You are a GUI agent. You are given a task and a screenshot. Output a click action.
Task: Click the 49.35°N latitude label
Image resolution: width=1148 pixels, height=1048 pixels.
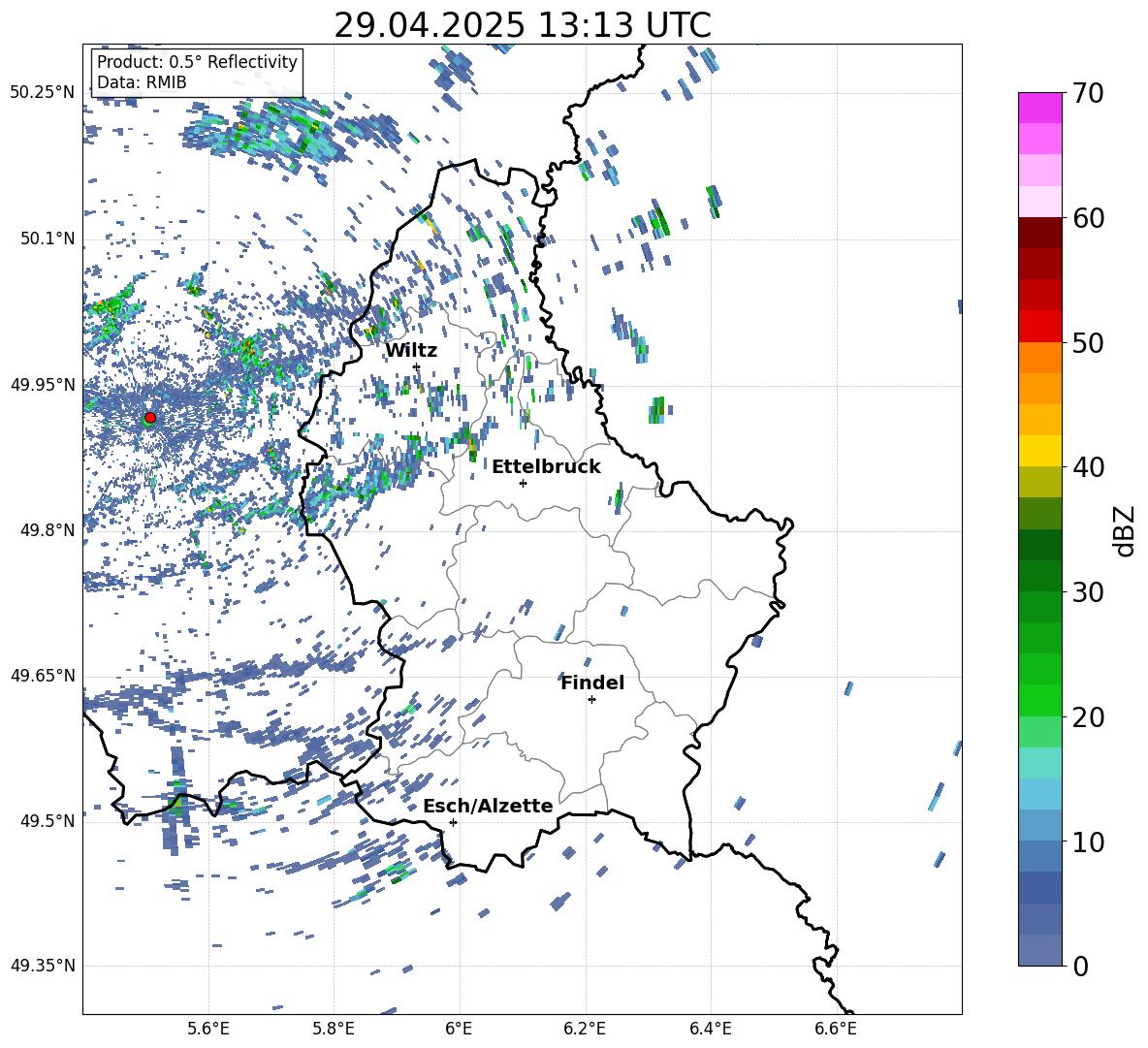pyautogui.click(x=43, y=966)
